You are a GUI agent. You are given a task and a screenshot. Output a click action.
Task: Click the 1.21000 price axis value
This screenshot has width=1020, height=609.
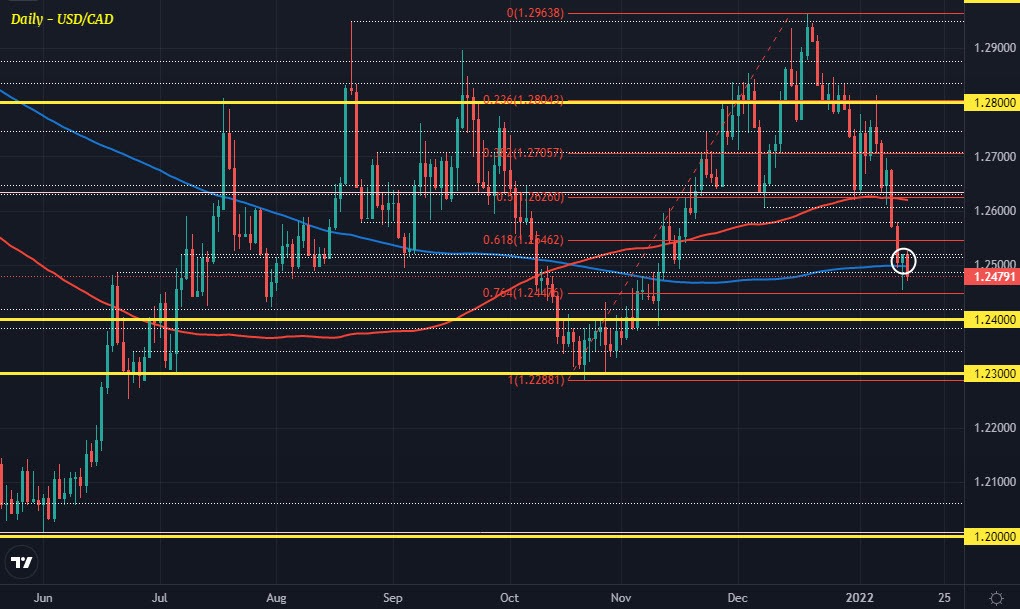pos(995,481)
